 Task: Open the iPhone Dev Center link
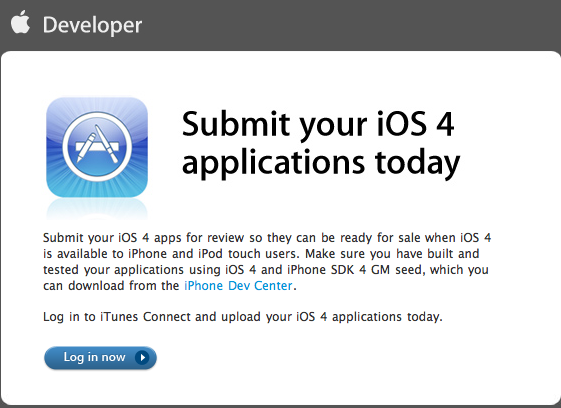click(238, 286)
